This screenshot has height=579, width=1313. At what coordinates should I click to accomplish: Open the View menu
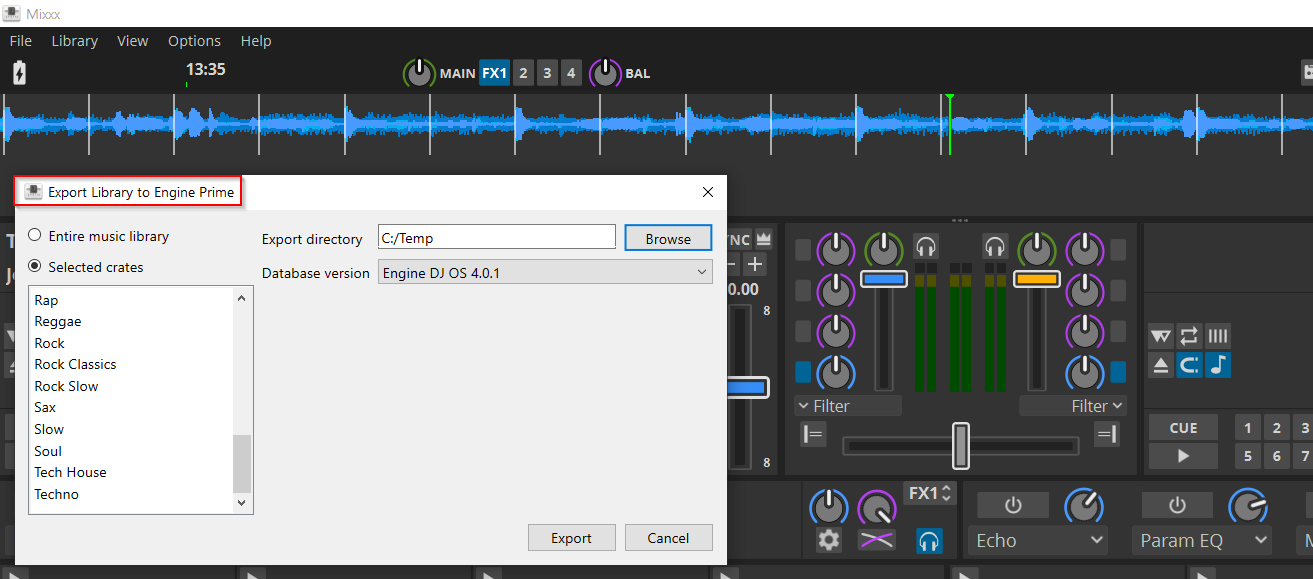click(132, 41)
